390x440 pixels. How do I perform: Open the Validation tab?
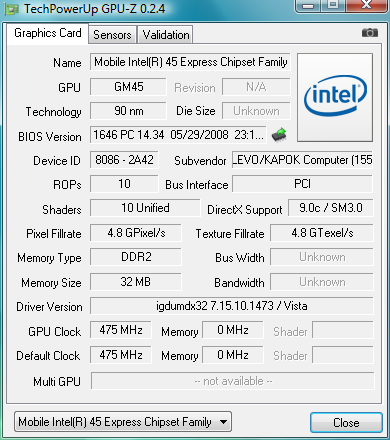click(x=166, y=35)
